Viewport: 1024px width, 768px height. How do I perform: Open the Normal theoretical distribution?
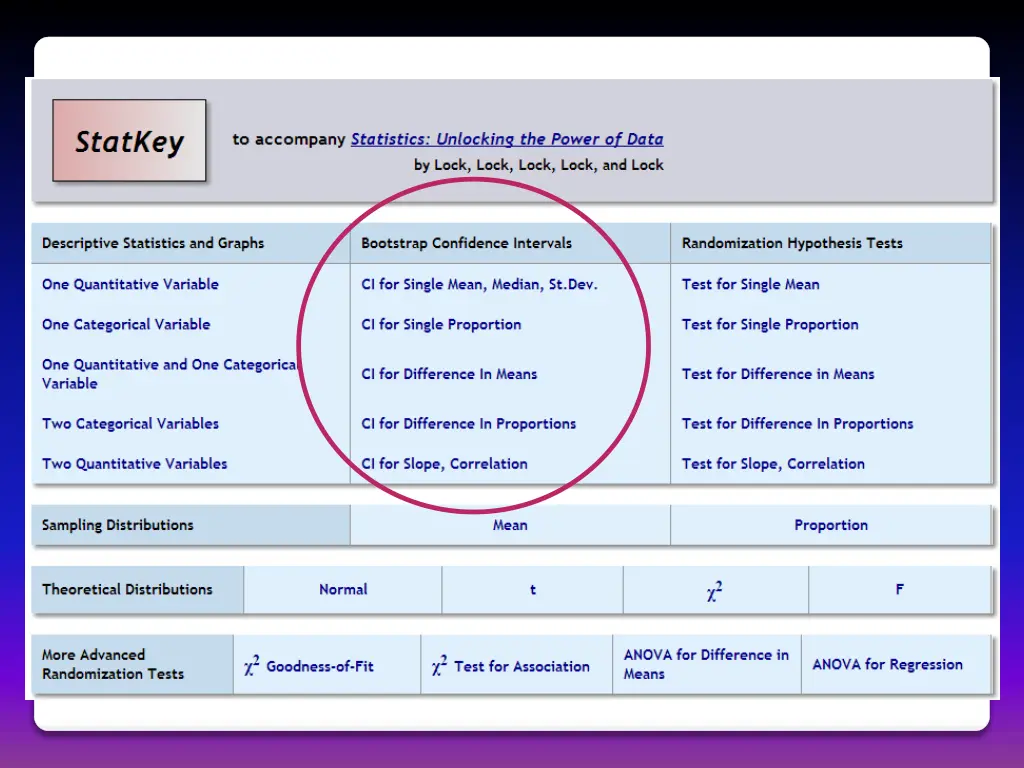(343, 590)
